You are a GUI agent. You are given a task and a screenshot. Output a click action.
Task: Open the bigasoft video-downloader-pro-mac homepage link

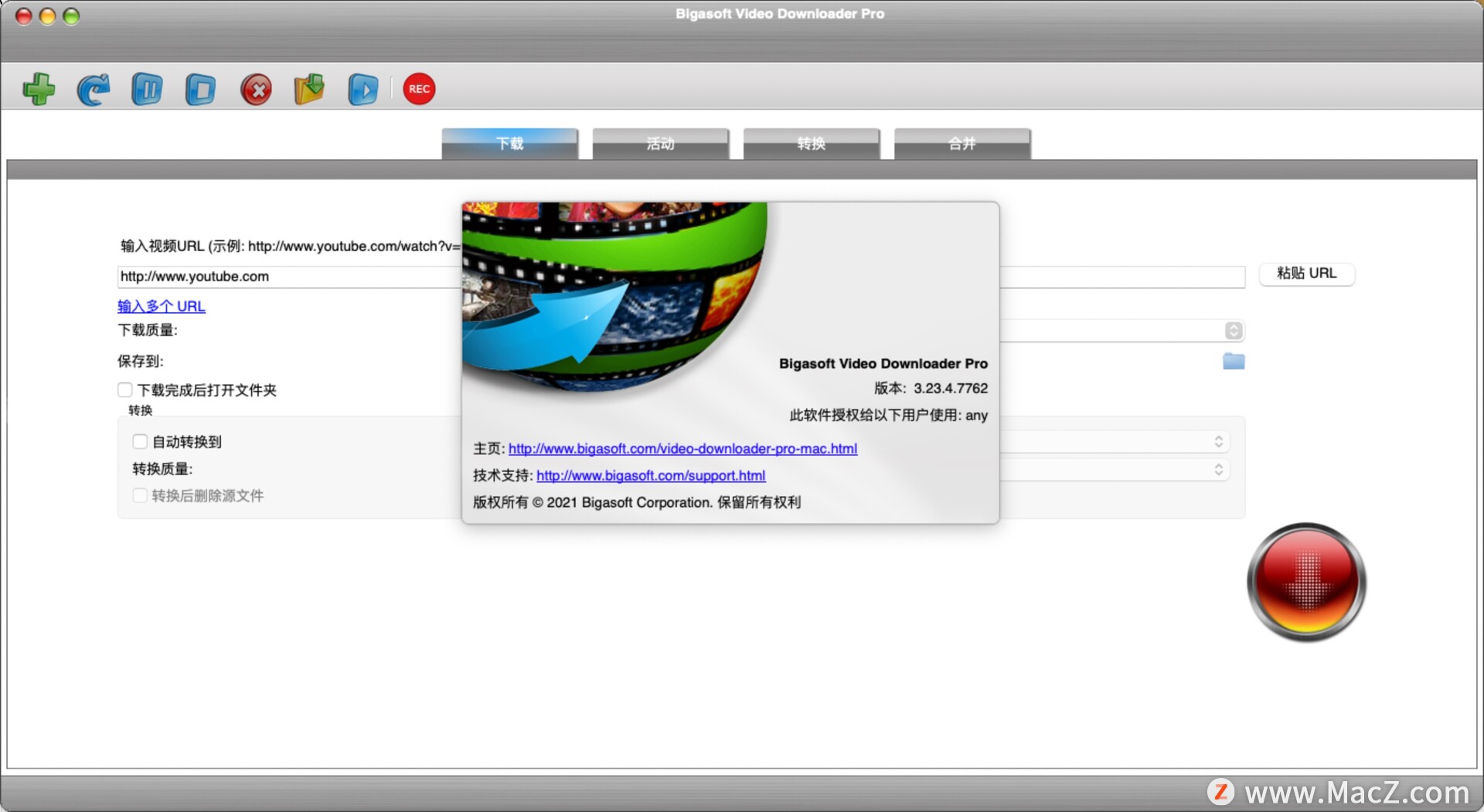point(682,449)
